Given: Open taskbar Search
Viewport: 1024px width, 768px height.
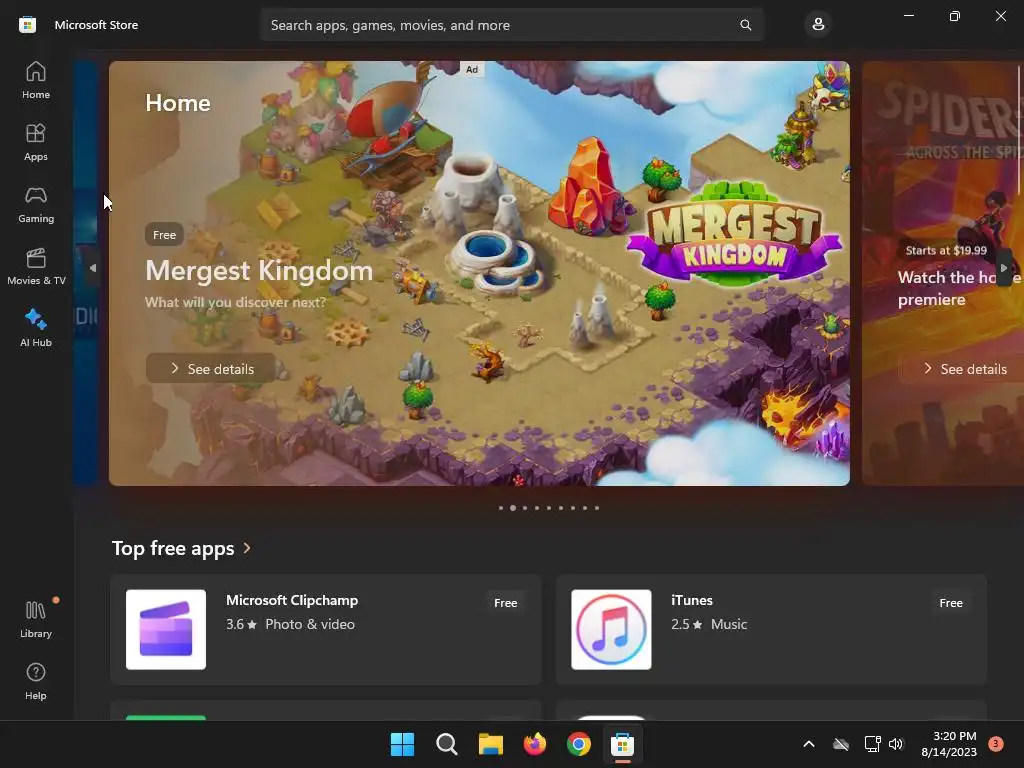Looking at the screenshot, I should tap(447, 744).
